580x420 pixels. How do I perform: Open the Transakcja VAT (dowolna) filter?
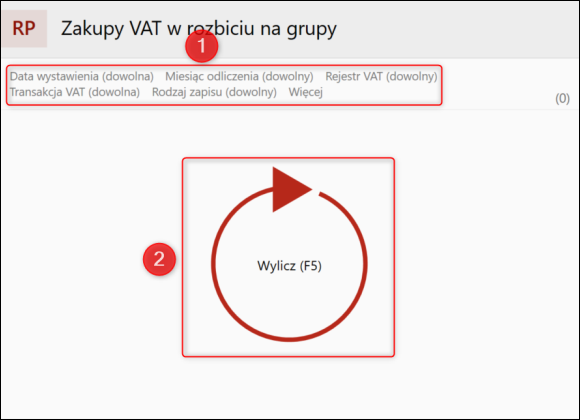click(x=75, y=92)
